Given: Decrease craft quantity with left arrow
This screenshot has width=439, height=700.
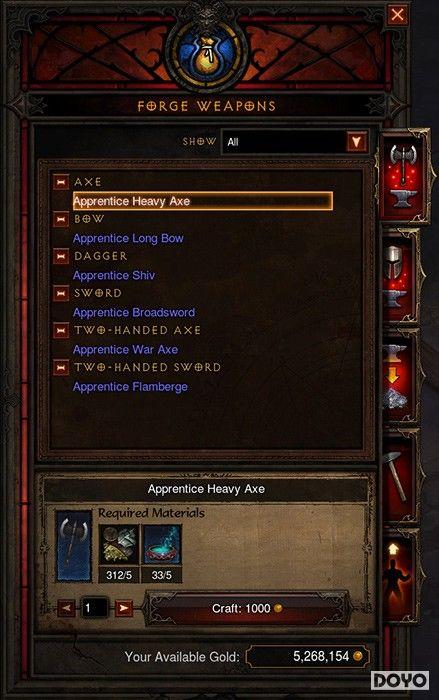Looking at the screenshot, I should 67,608.
